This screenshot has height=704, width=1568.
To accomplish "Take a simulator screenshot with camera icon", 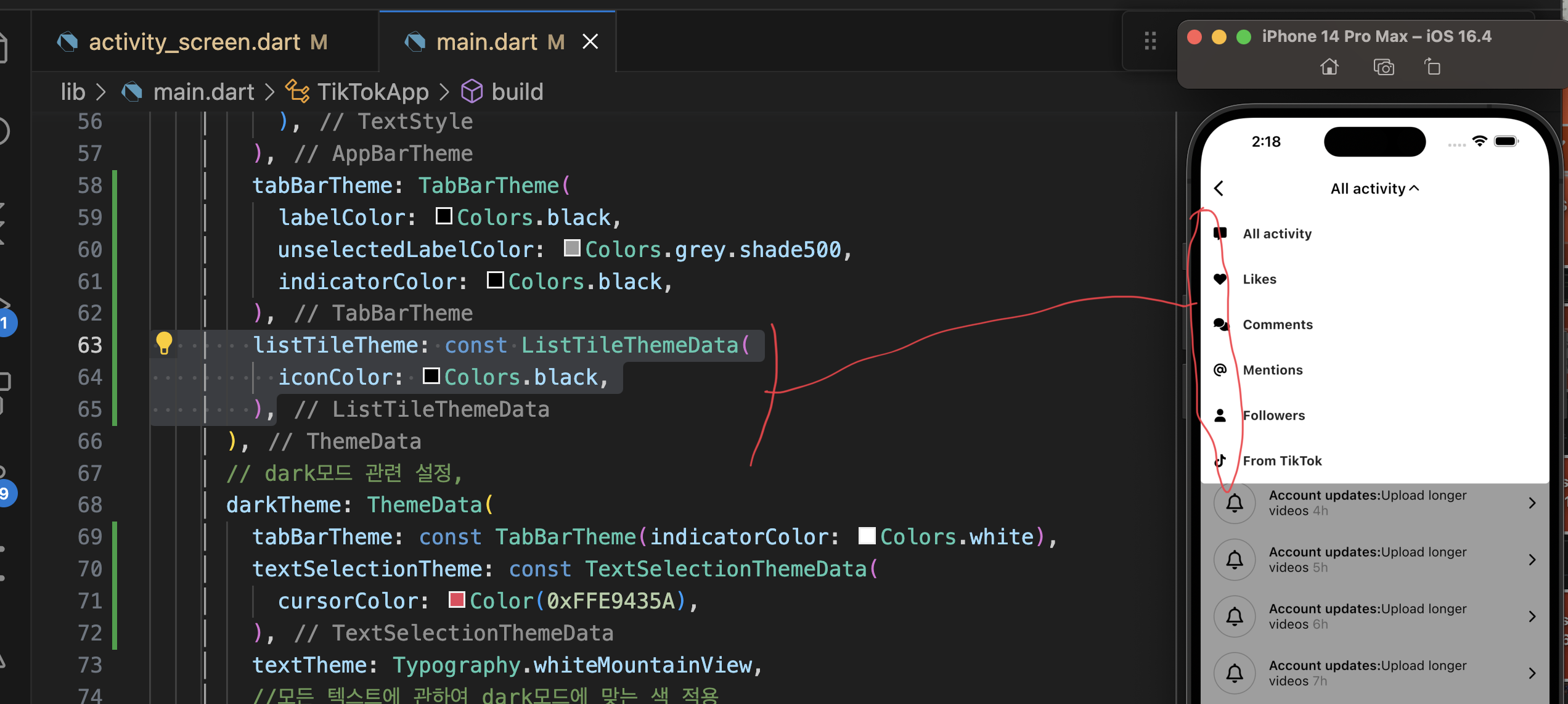I will pos(1384,67).
